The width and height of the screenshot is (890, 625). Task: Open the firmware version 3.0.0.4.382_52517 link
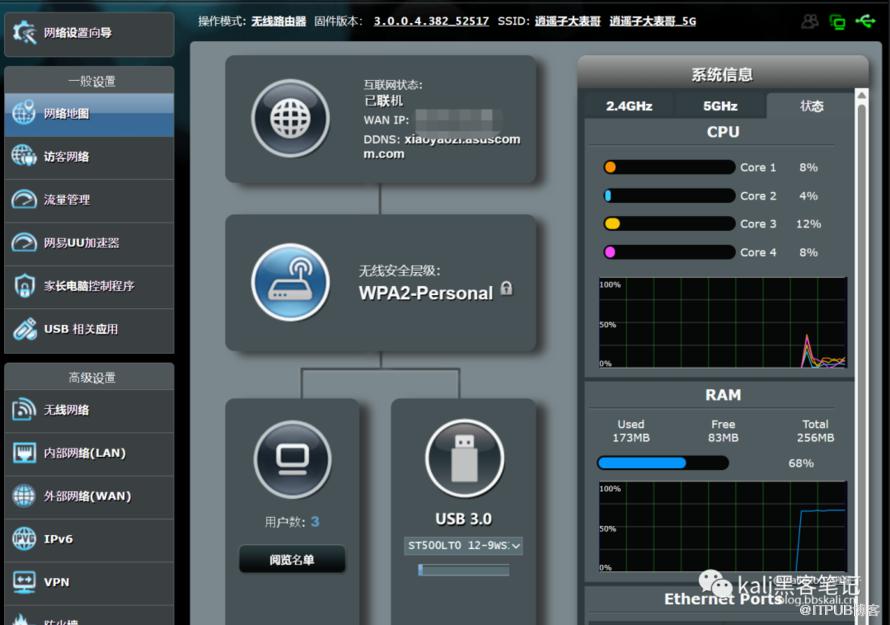(x=431, y=21)
